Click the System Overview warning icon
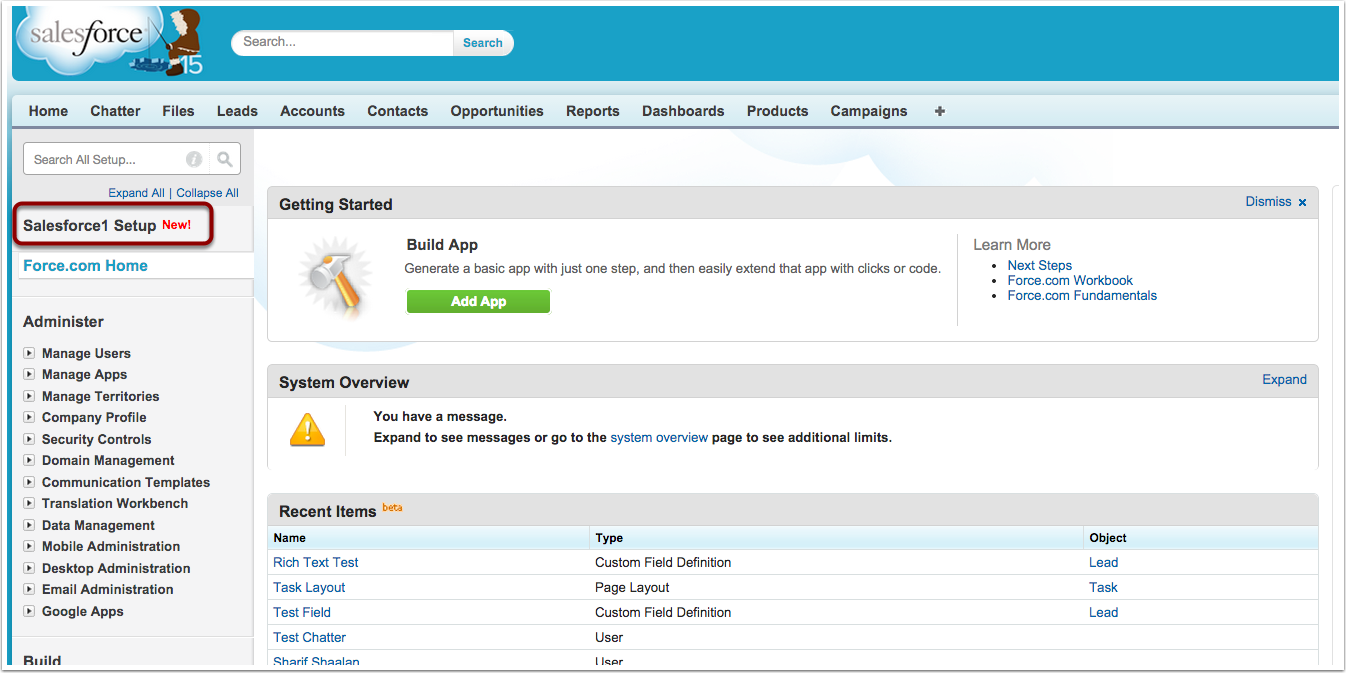This screenshot has height=673, width=1346. (307, 430)
